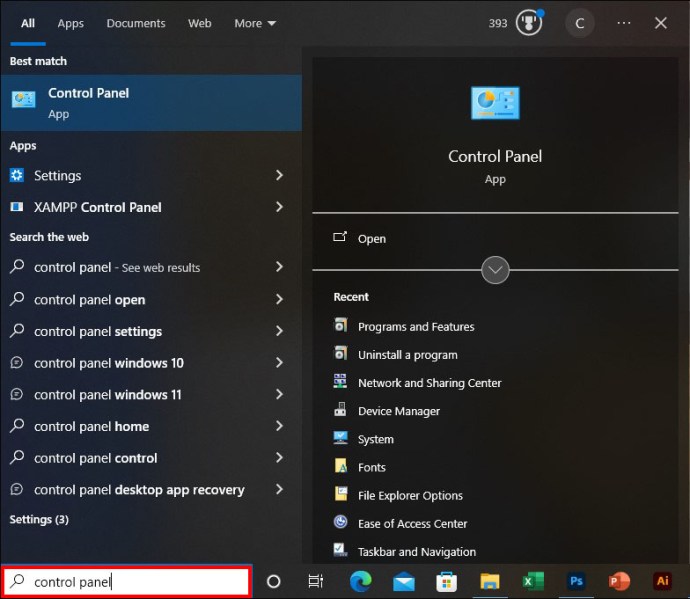Screen dimensions: 690x599
Task: Open the account avatar labeled C
Action: (580, 23)
